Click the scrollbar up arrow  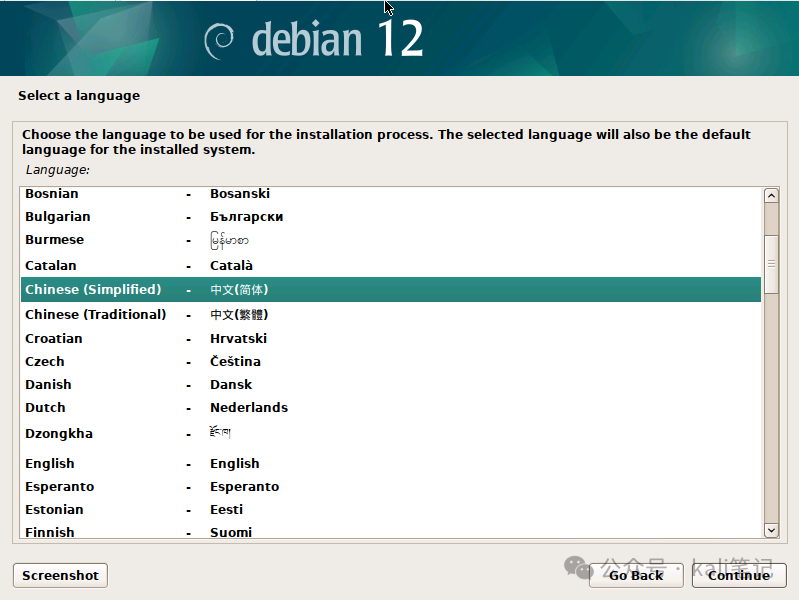771,196
